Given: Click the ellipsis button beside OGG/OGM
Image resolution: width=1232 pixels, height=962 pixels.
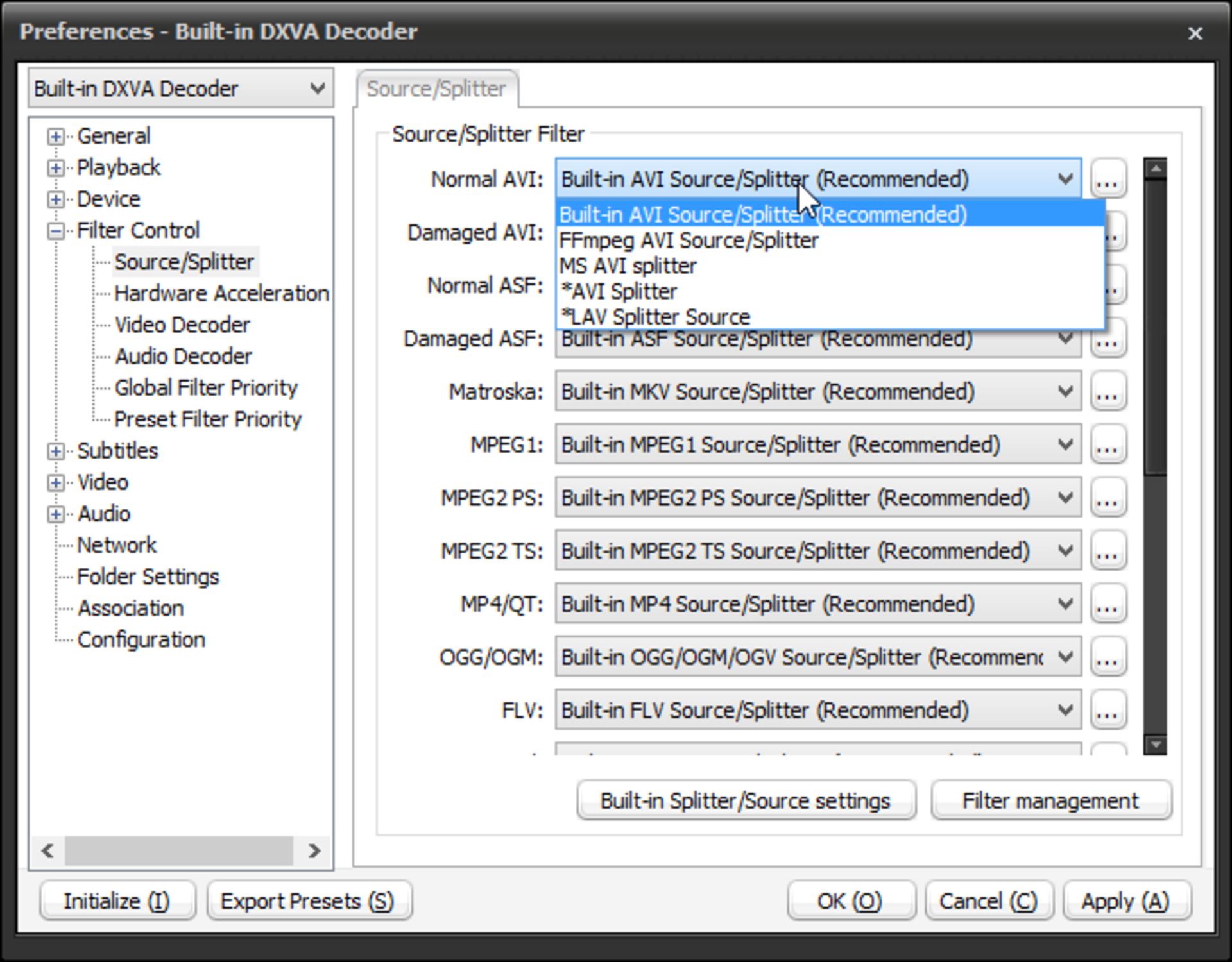Looking at the screenshot, I should tap(1108, 657).
